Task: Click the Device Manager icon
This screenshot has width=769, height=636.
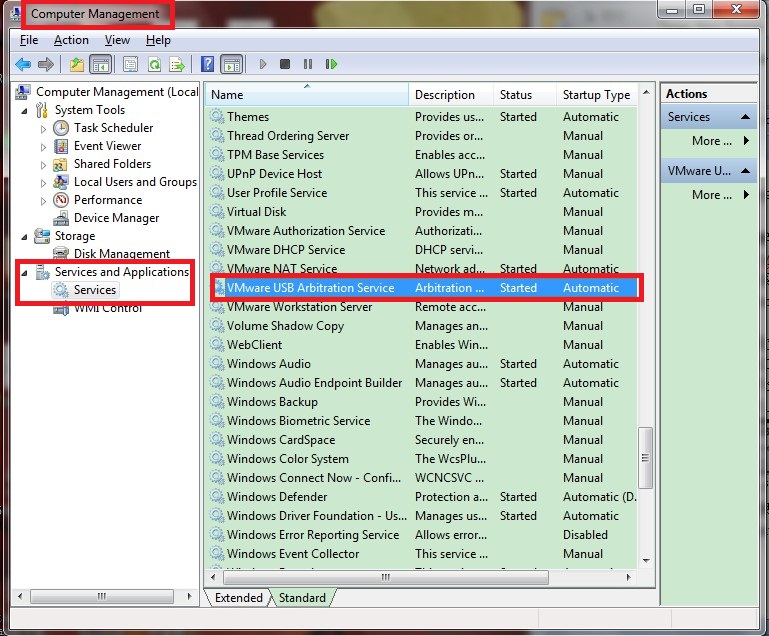Action: [x=61, y=218]
